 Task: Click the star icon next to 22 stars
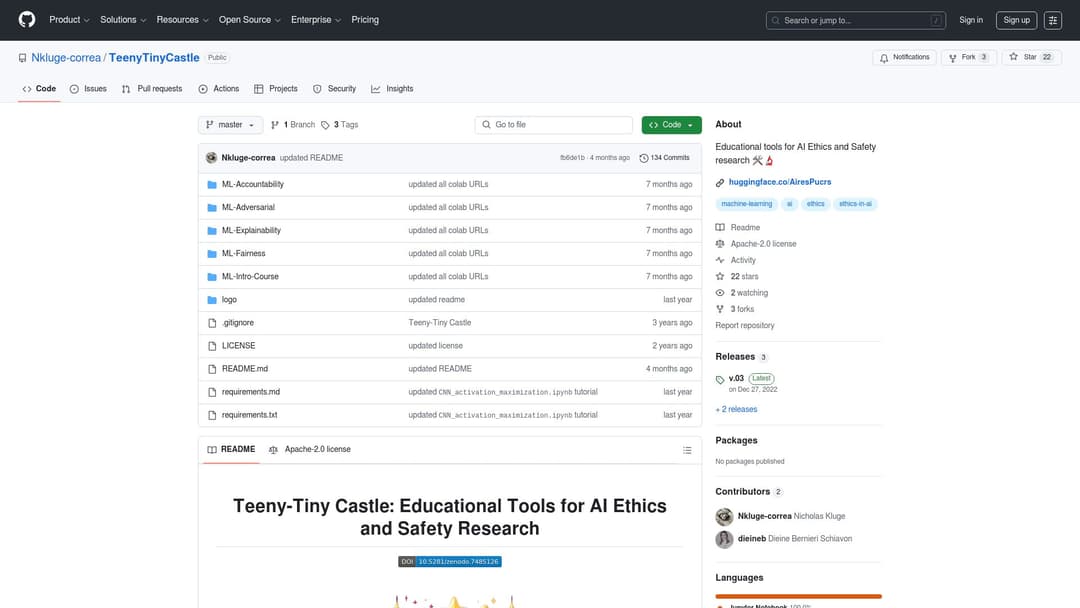(x=720, y=276)
